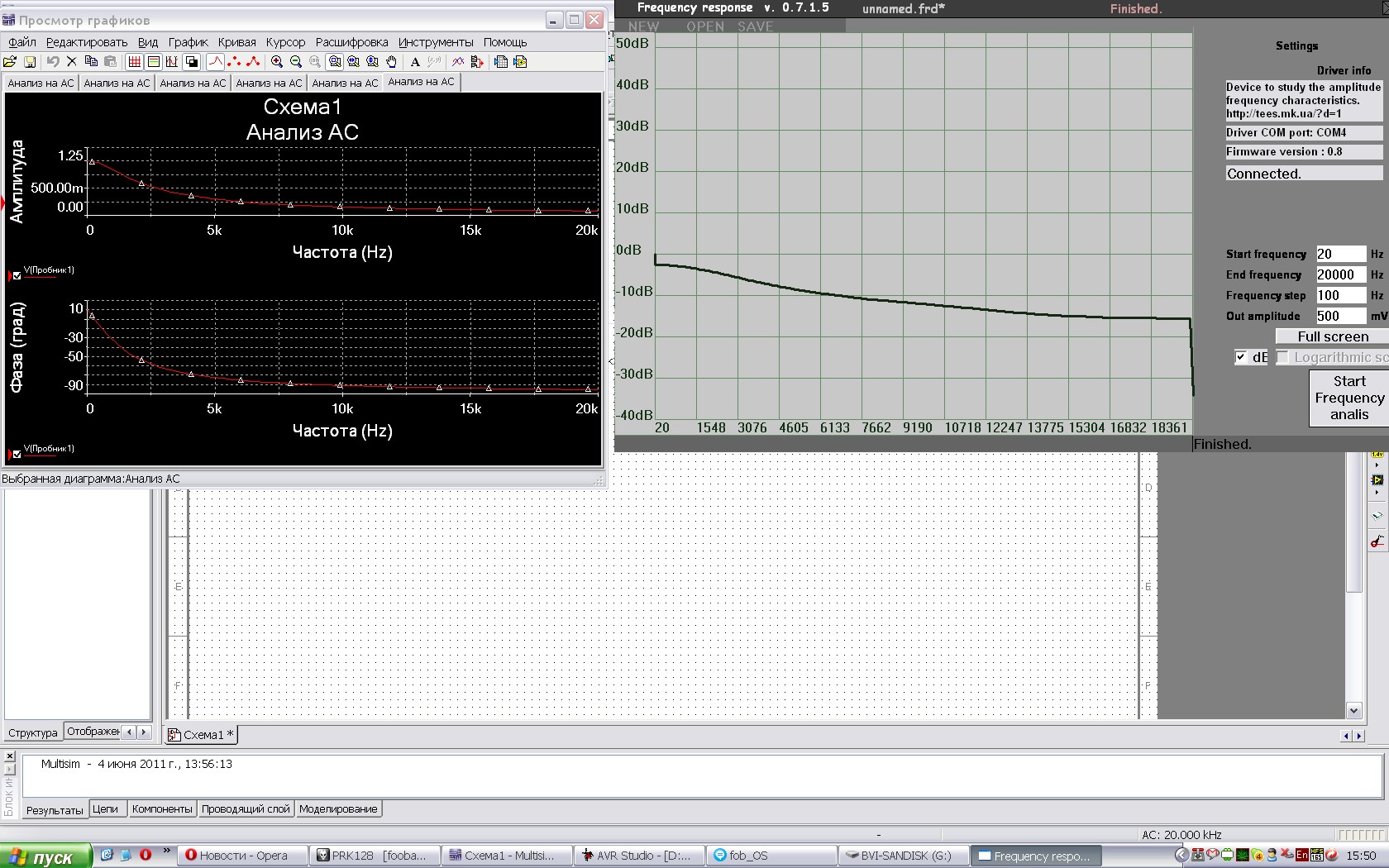Click the Full screen button
This screenshot has height=868, width=1389.
tap(1332, 336)
